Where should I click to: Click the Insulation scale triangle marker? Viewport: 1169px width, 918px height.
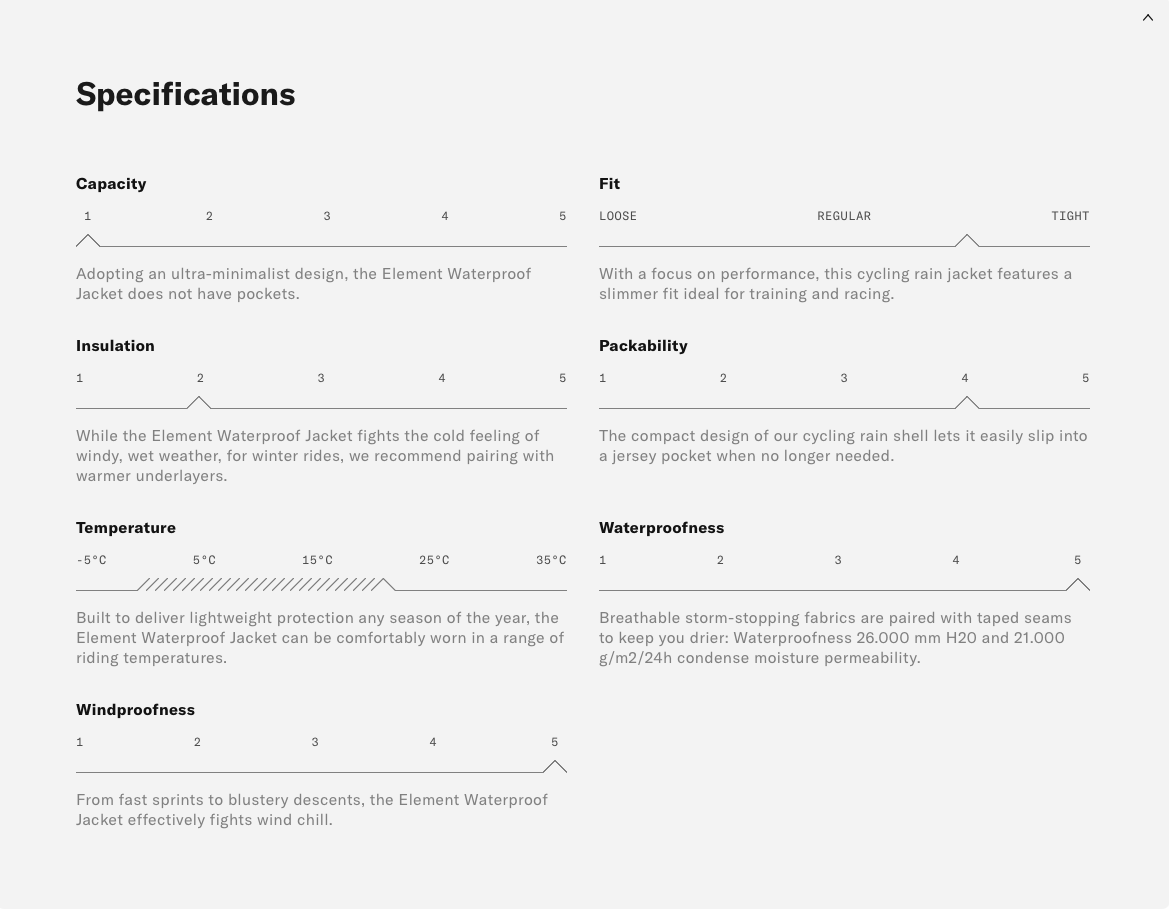199,403
